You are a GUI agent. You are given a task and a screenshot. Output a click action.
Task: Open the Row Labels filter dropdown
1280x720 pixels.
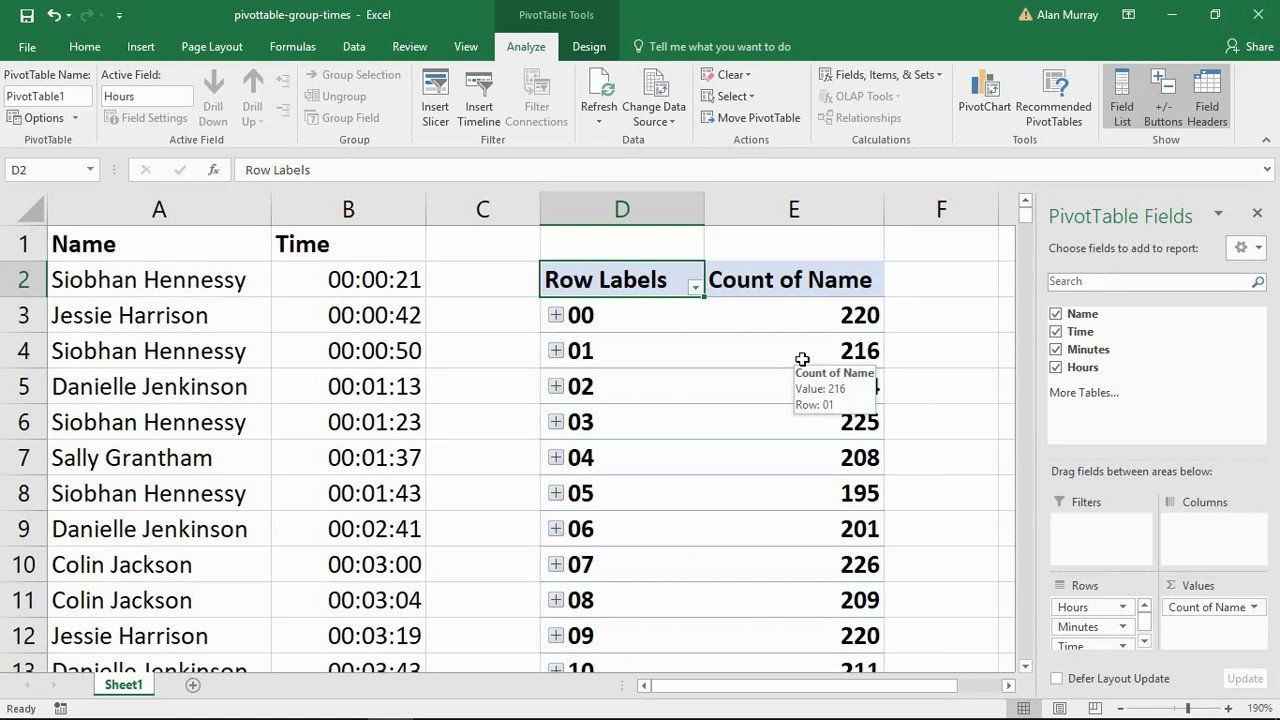pos(694,287)
